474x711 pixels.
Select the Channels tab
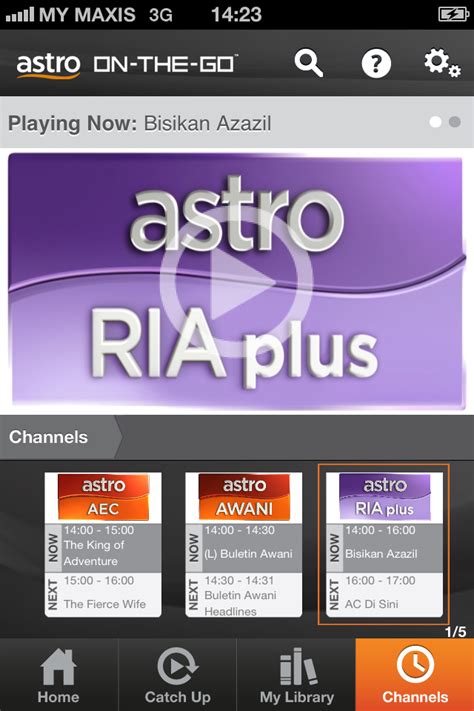(415, 675)
